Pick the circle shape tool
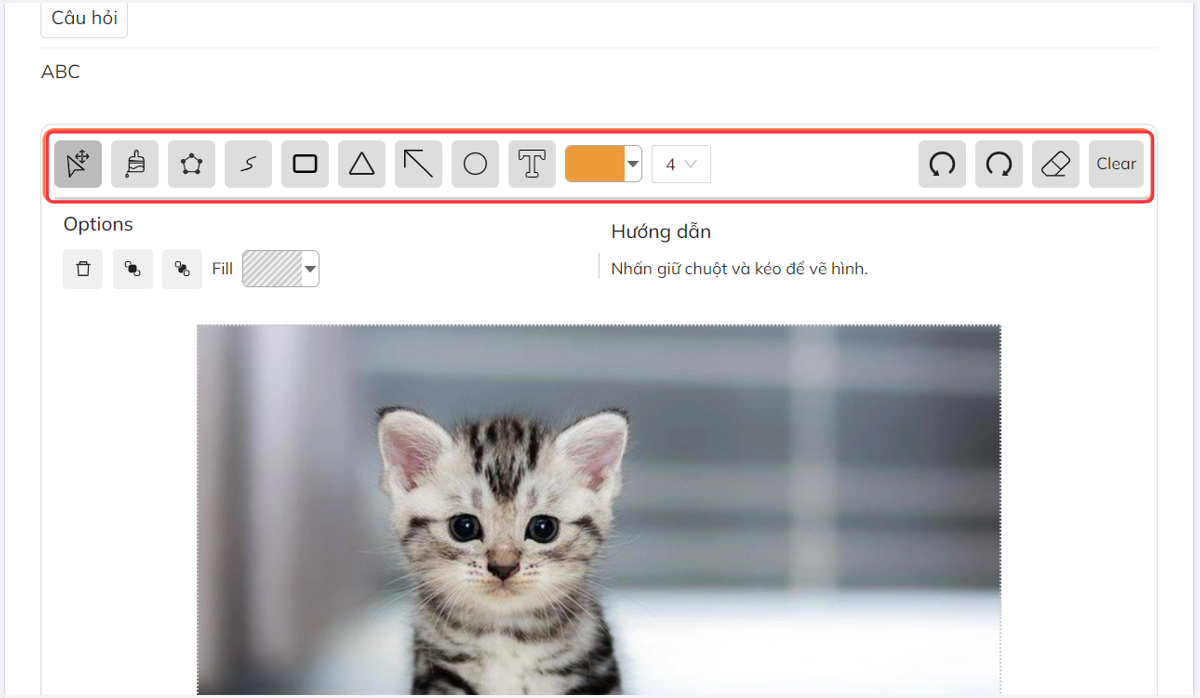The height and width of the screenshot is (698, 1200). pyautogui.click(x=475, y=164)
